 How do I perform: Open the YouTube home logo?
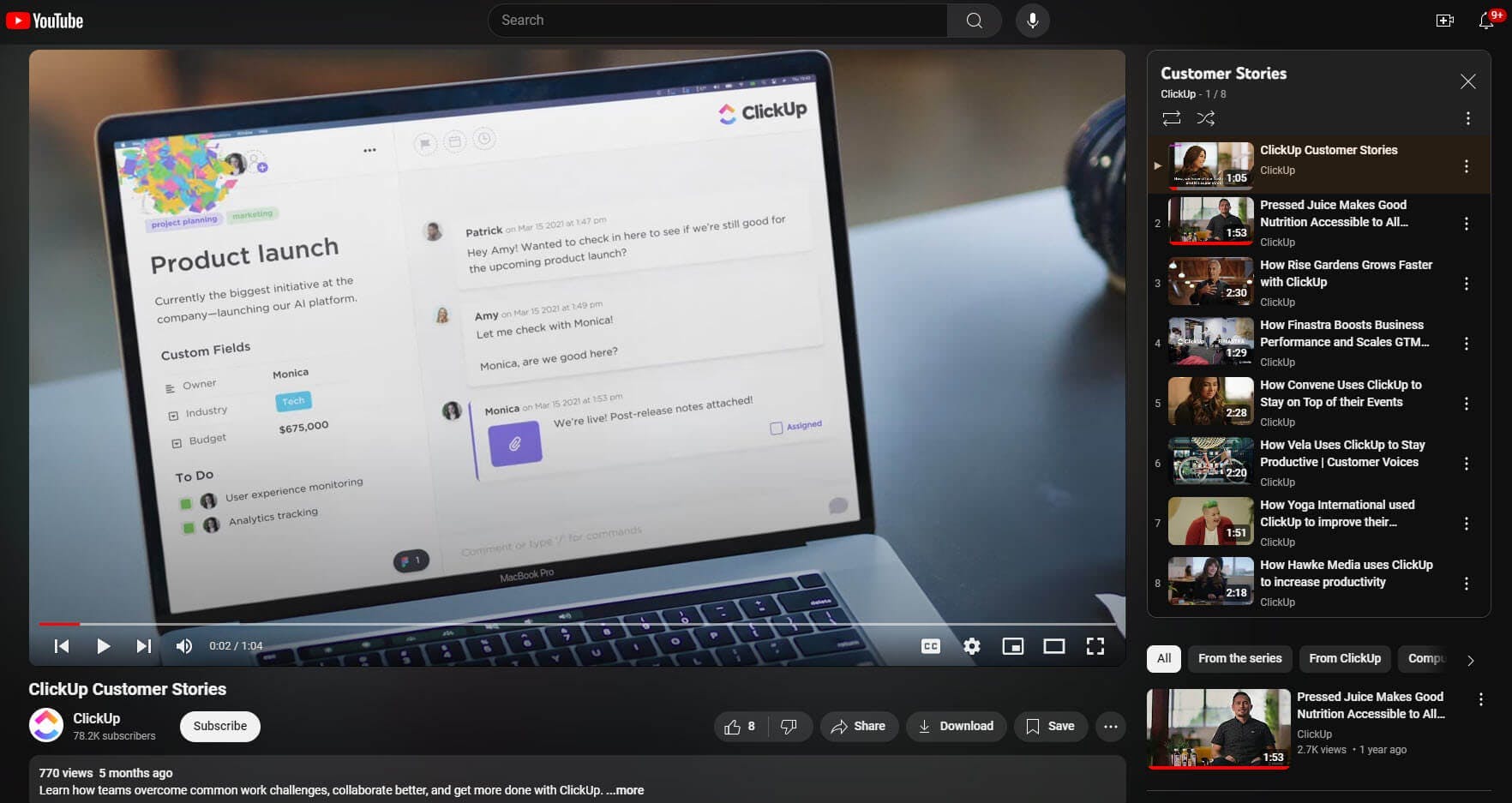pos(45,21)
